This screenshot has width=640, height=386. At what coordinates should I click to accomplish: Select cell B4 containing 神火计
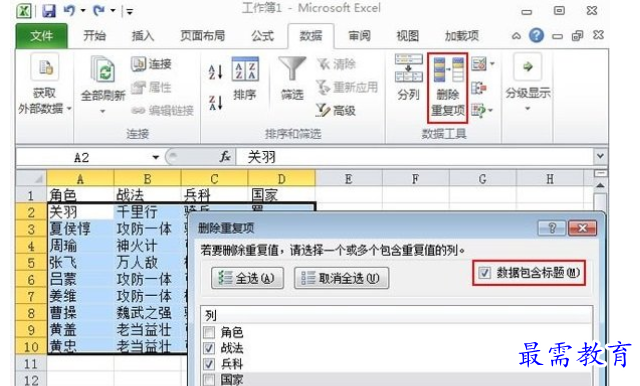147,246
